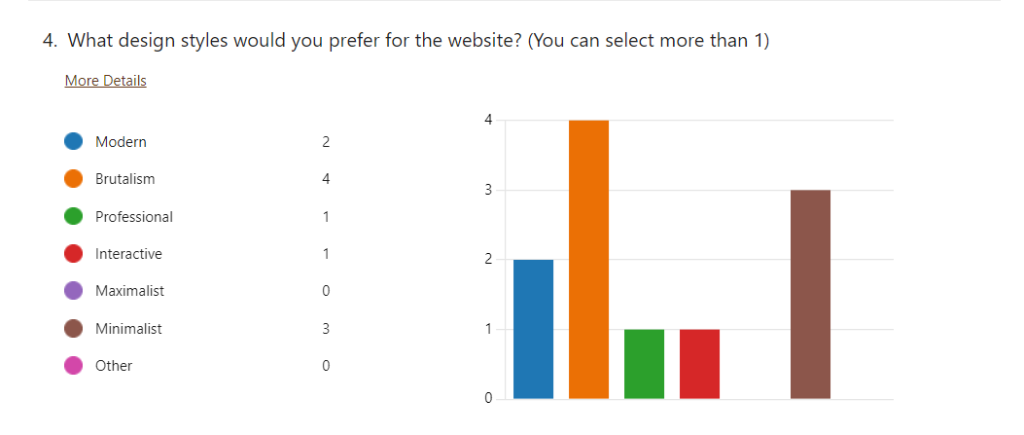The image size is (1024, 435).
Task: Open the More Details link
Action: coord(105,81)
